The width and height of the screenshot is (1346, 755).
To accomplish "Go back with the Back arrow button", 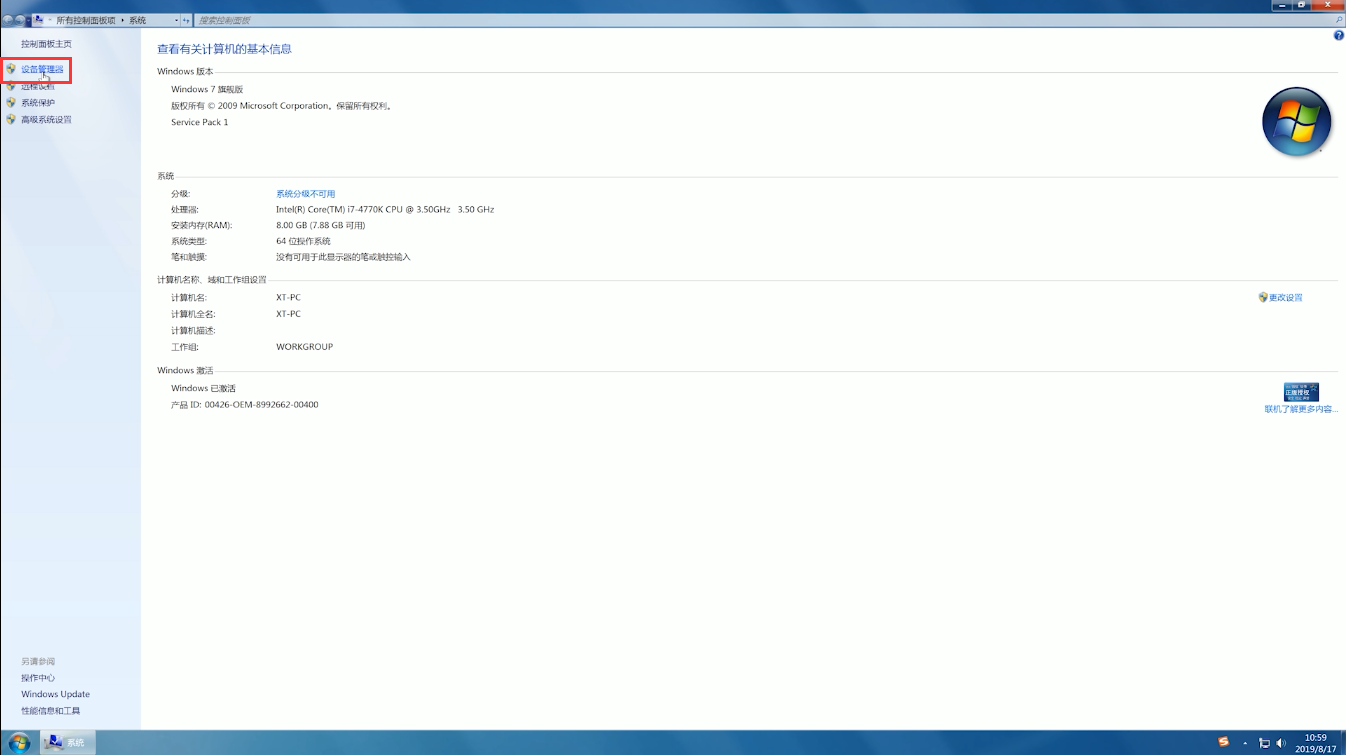I will pos(8,20).
